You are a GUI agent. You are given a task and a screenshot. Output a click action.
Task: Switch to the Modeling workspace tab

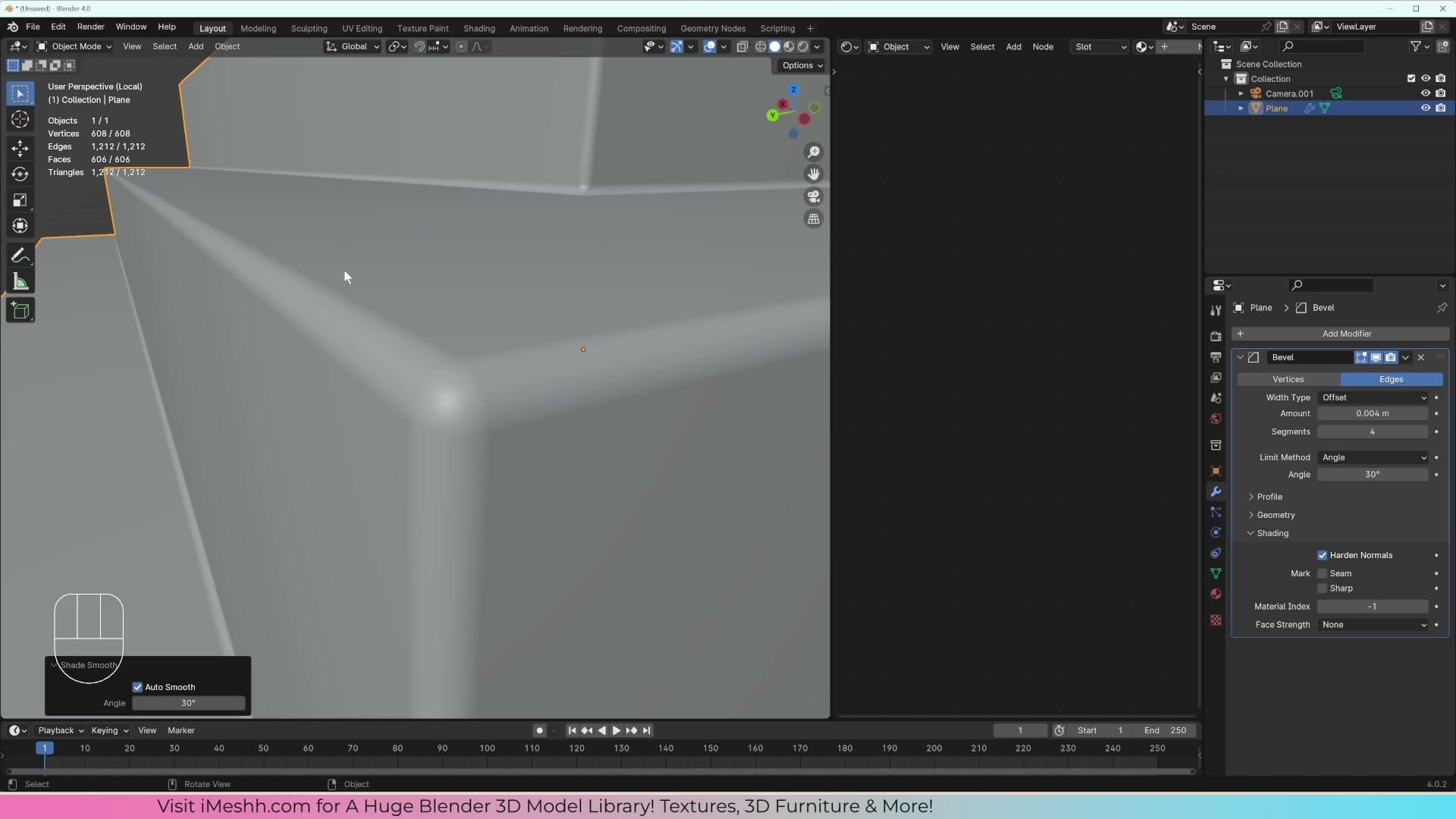(x=258, y=28)
